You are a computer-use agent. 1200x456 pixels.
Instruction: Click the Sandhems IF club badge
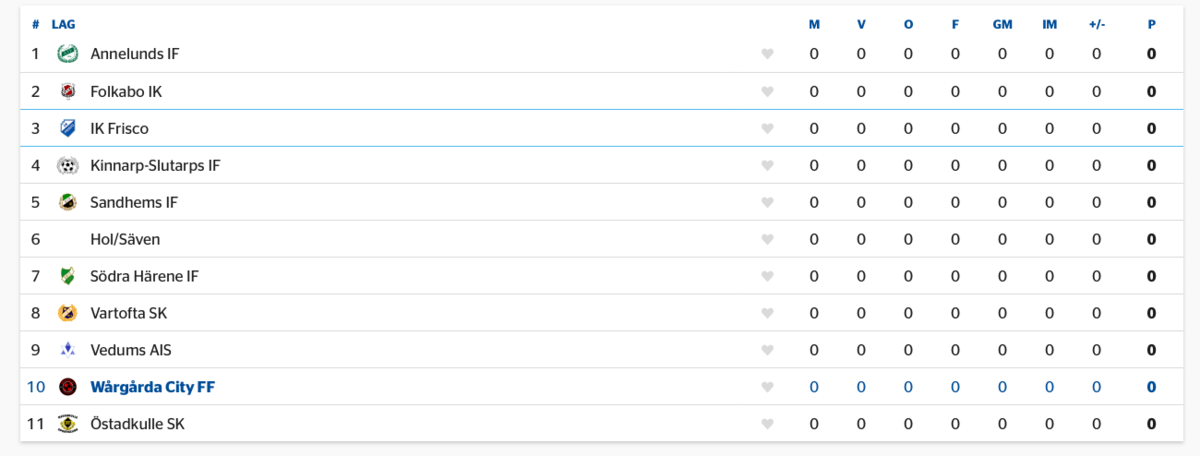pos(67,202)
